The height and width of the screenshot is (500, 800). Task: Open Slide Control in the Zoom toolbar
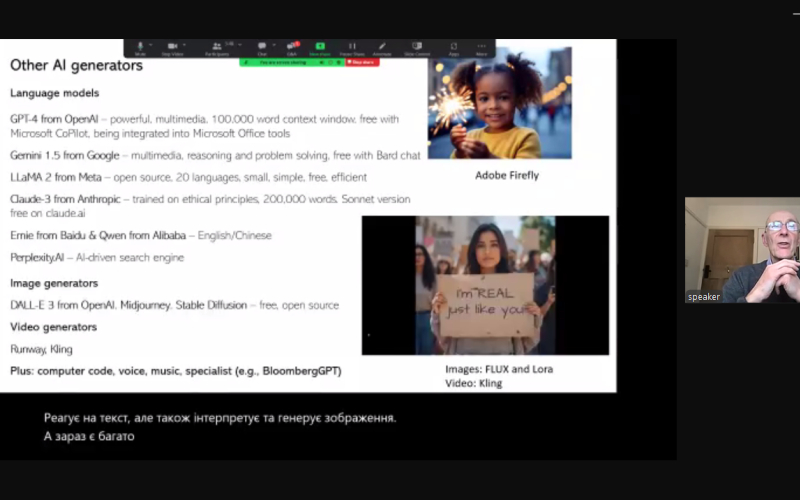417,48
